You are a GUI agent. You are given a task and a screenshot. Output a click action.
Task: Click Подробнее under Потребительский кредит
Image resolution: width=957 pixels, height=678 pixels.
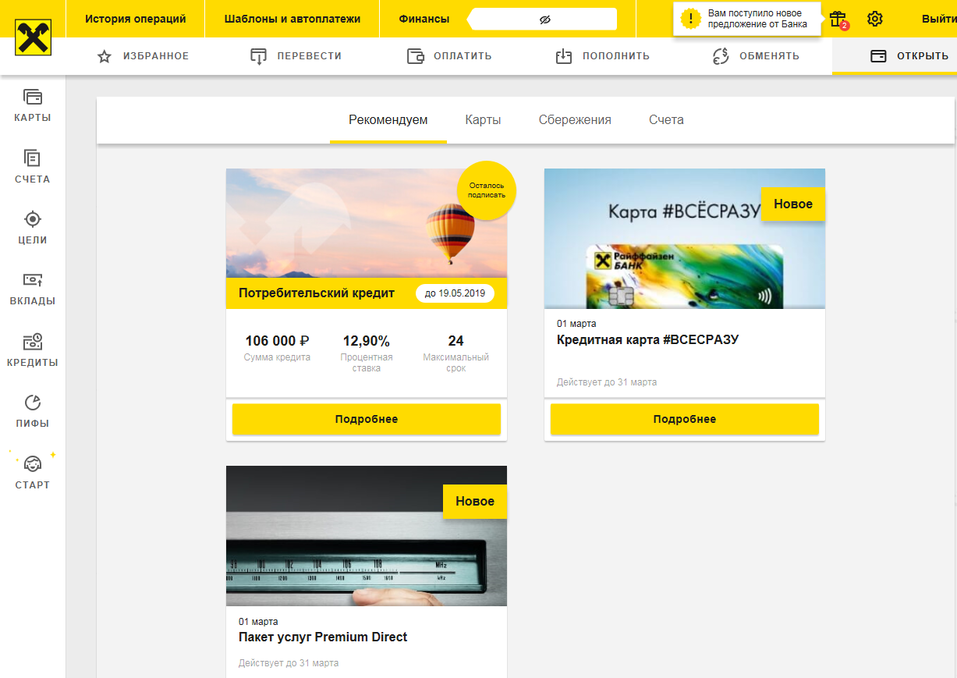click(366, 419)
